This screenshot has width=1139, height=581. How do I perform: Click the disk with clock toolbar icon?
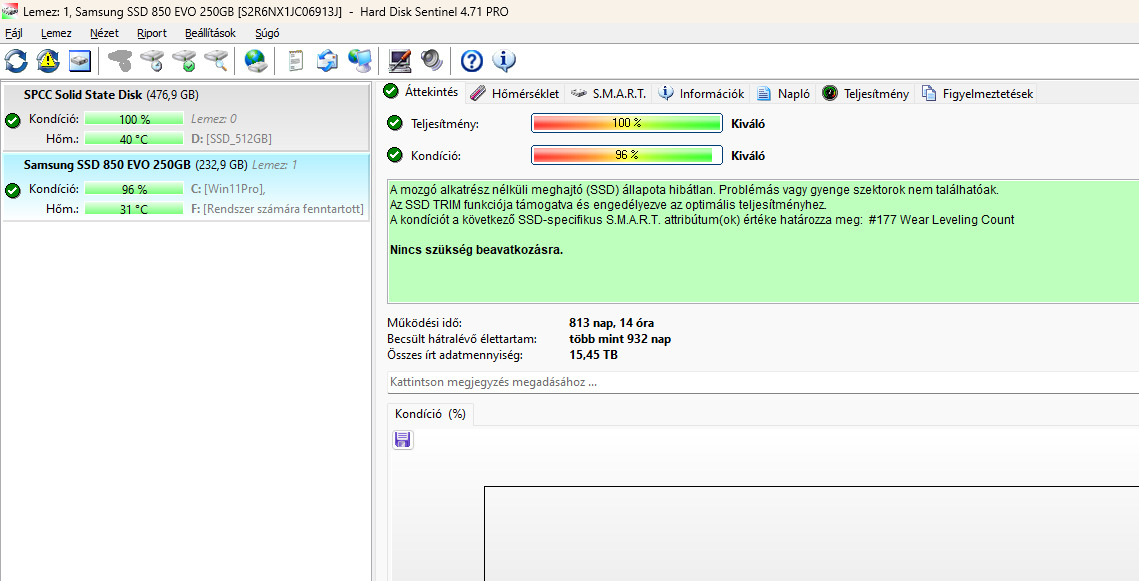pos(153,61)
